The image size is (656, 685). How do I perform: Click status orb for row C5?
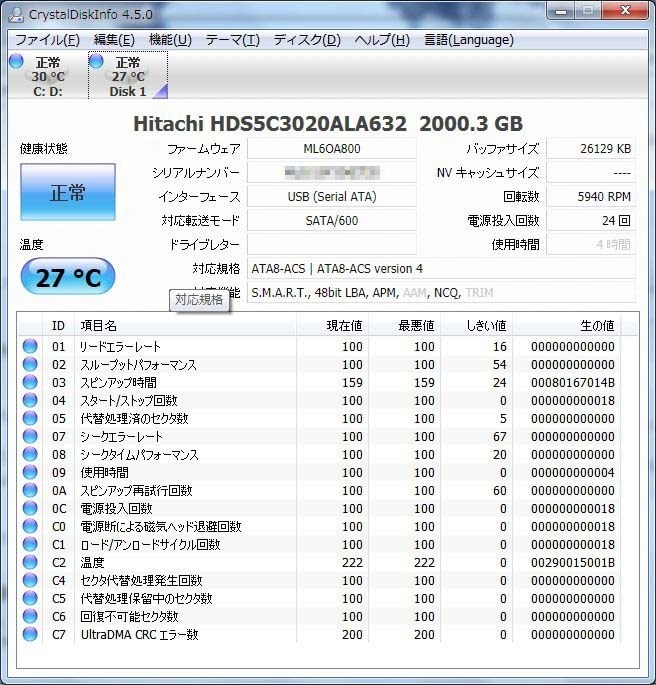pos(30,598)
